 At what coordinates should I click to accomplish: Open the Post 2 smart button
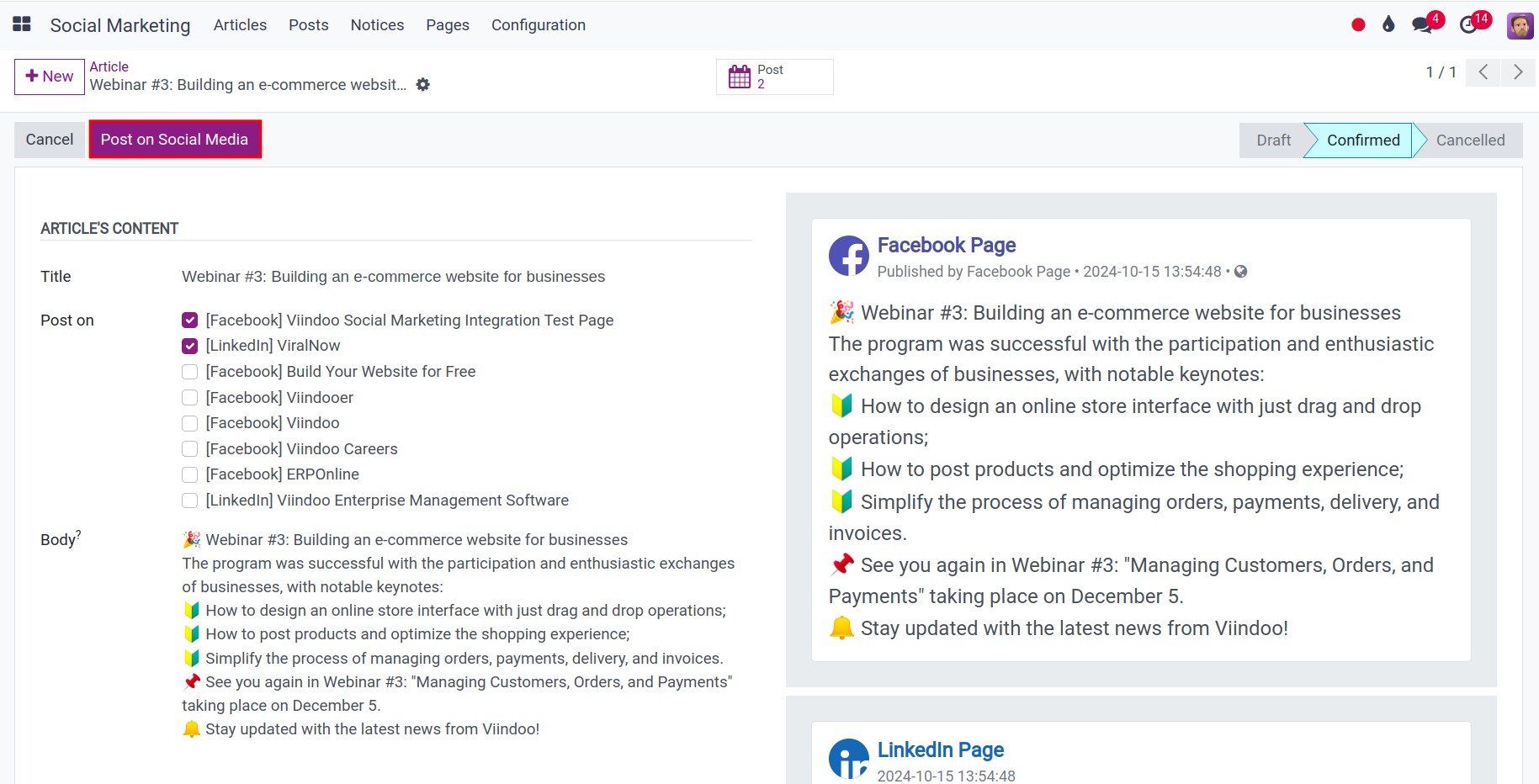click(775, 77)
